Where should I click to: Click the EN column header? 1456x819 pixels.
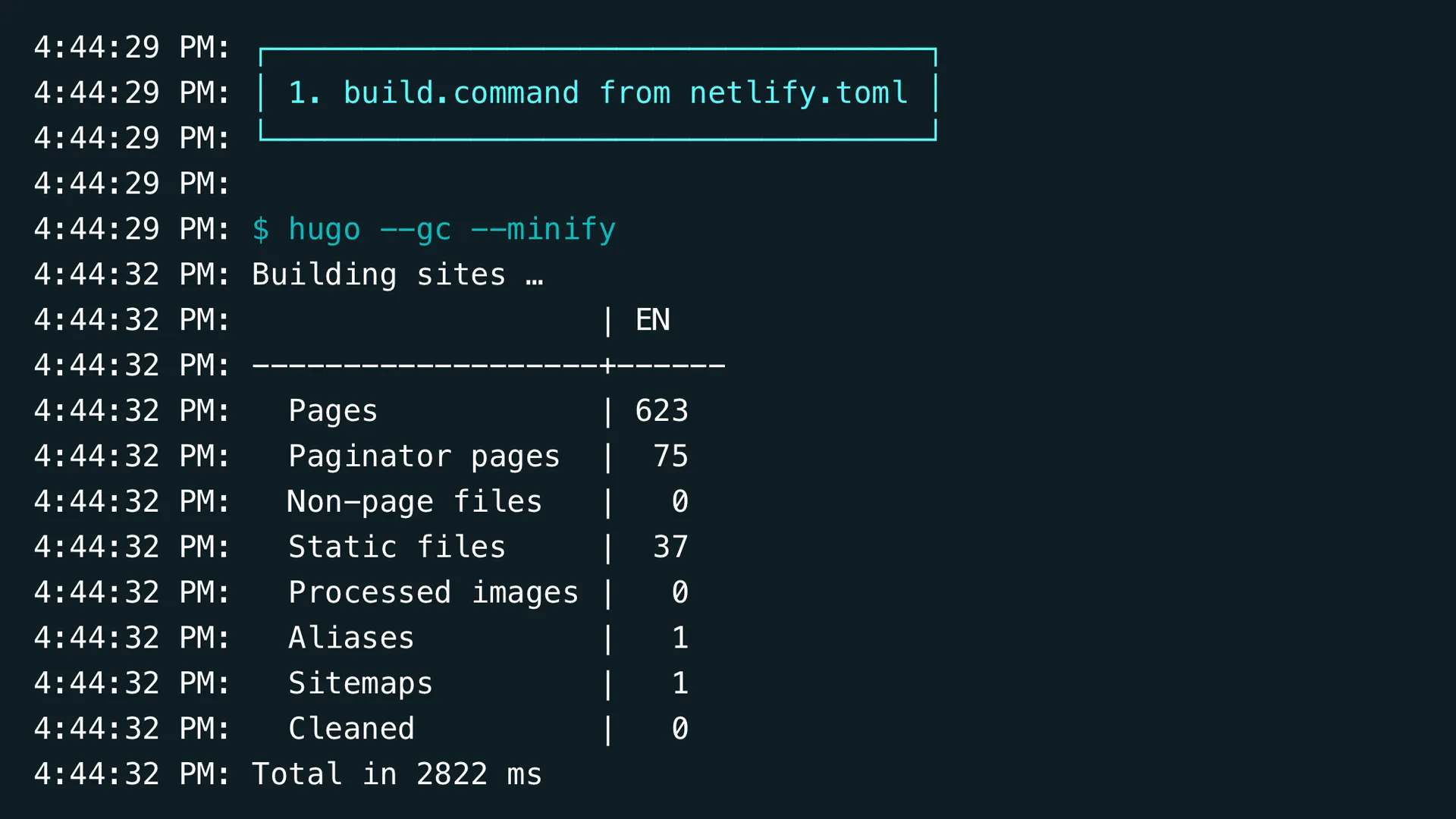652,320
